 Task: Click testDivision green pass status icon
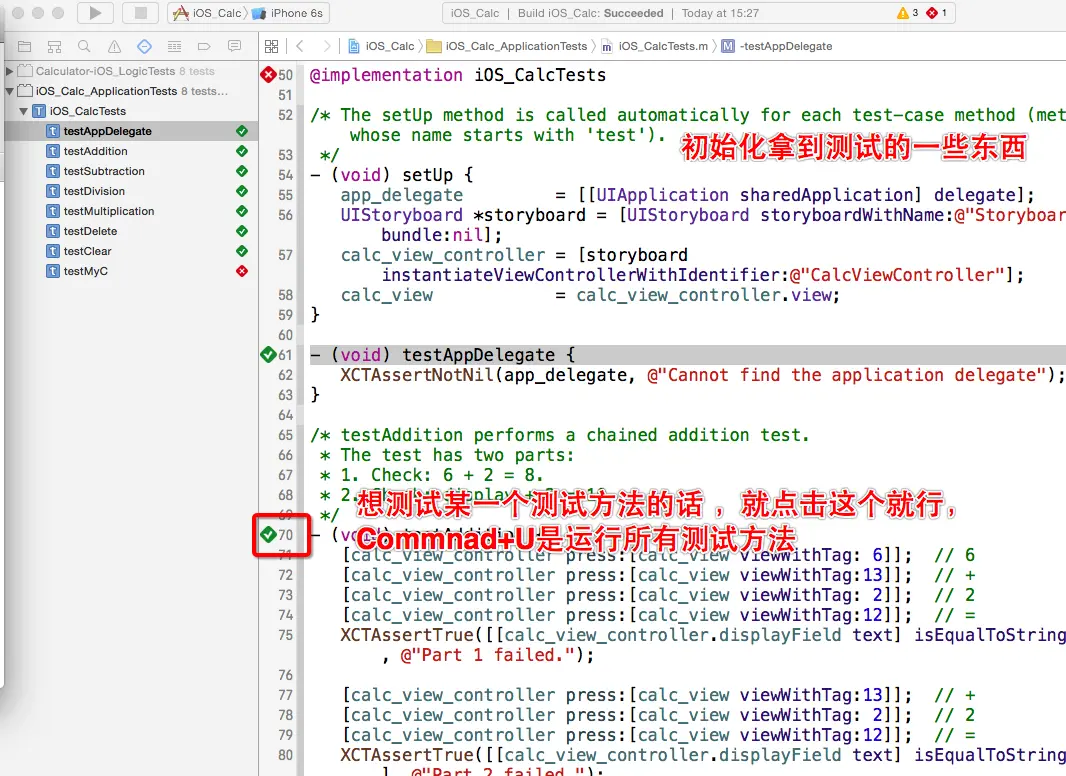click(x=242, y=191)
